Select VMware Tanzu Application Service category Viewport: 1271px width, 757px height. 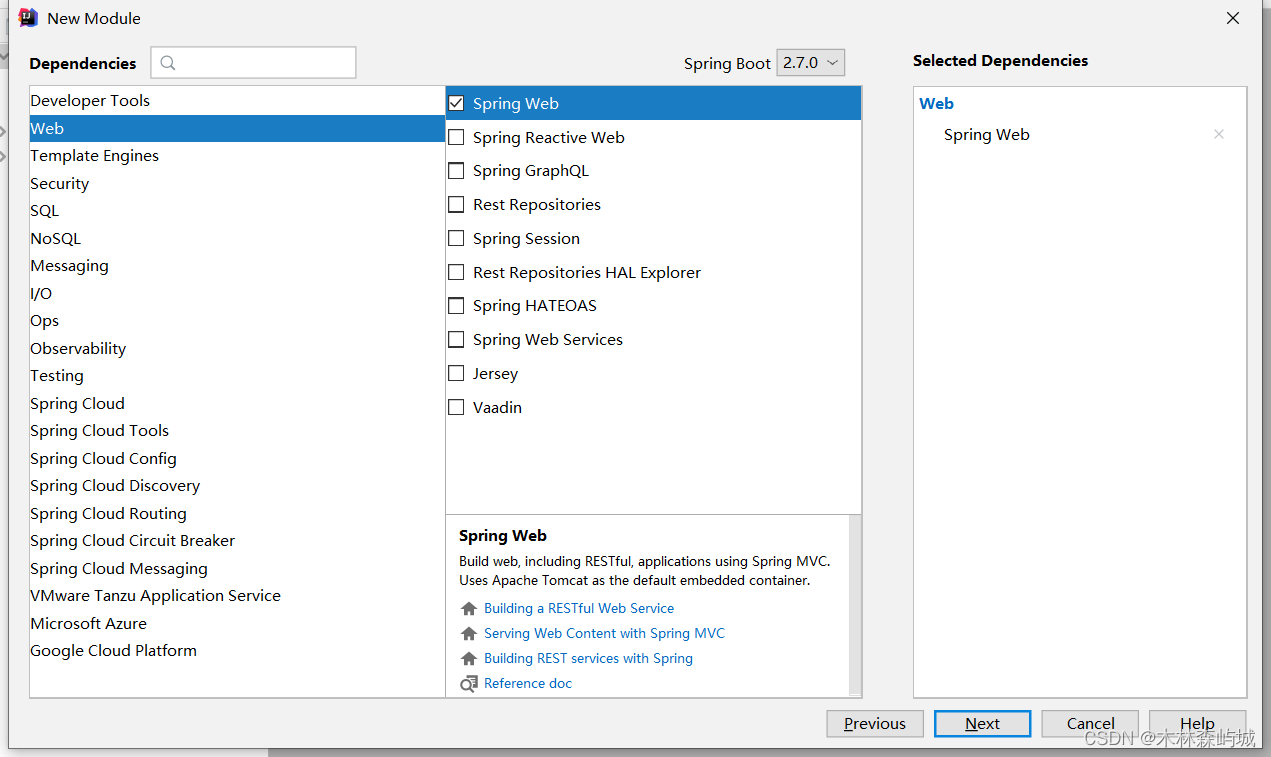point(237,596)
